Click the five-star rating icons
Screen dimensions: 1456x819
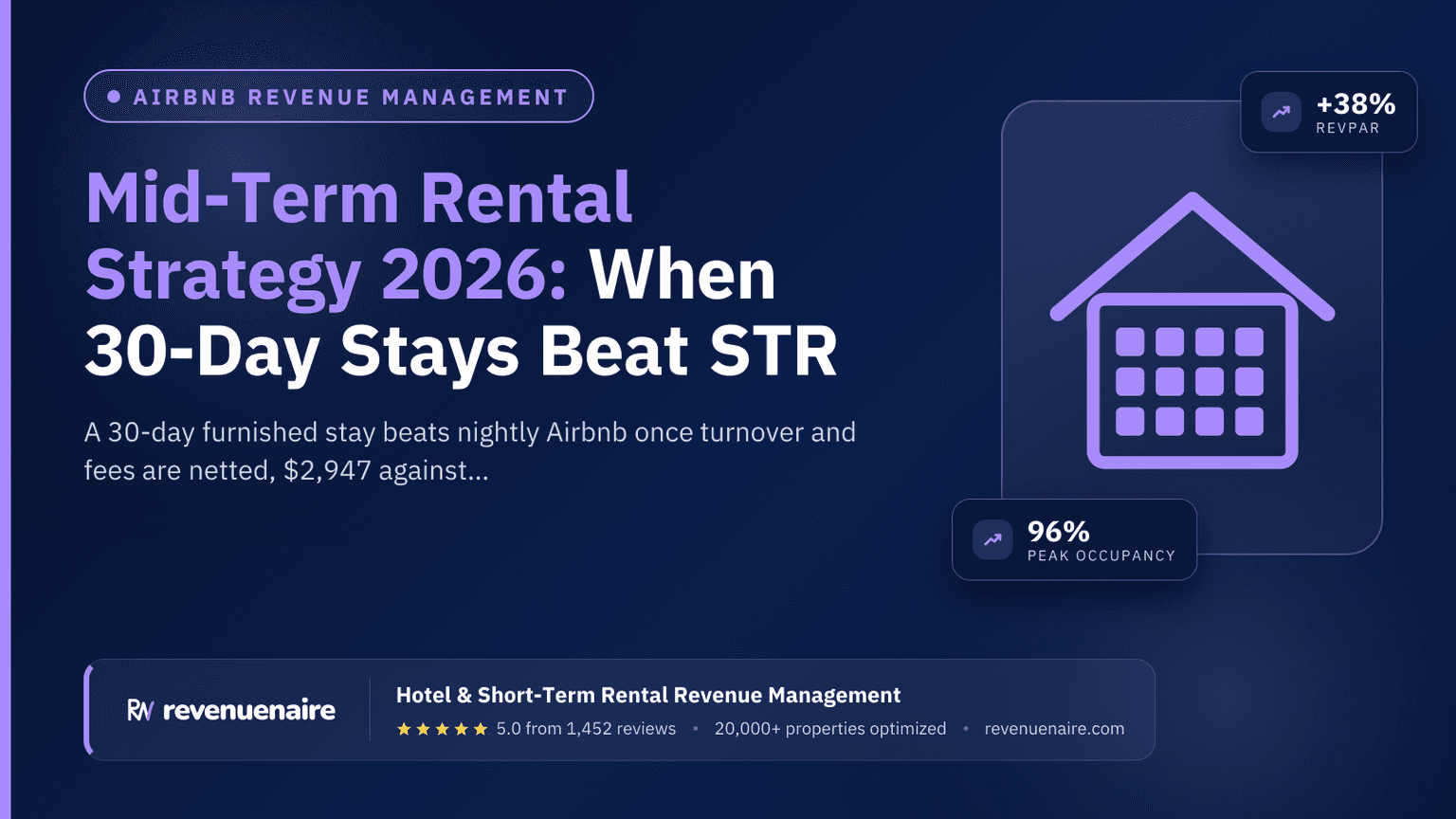(442, 729)
